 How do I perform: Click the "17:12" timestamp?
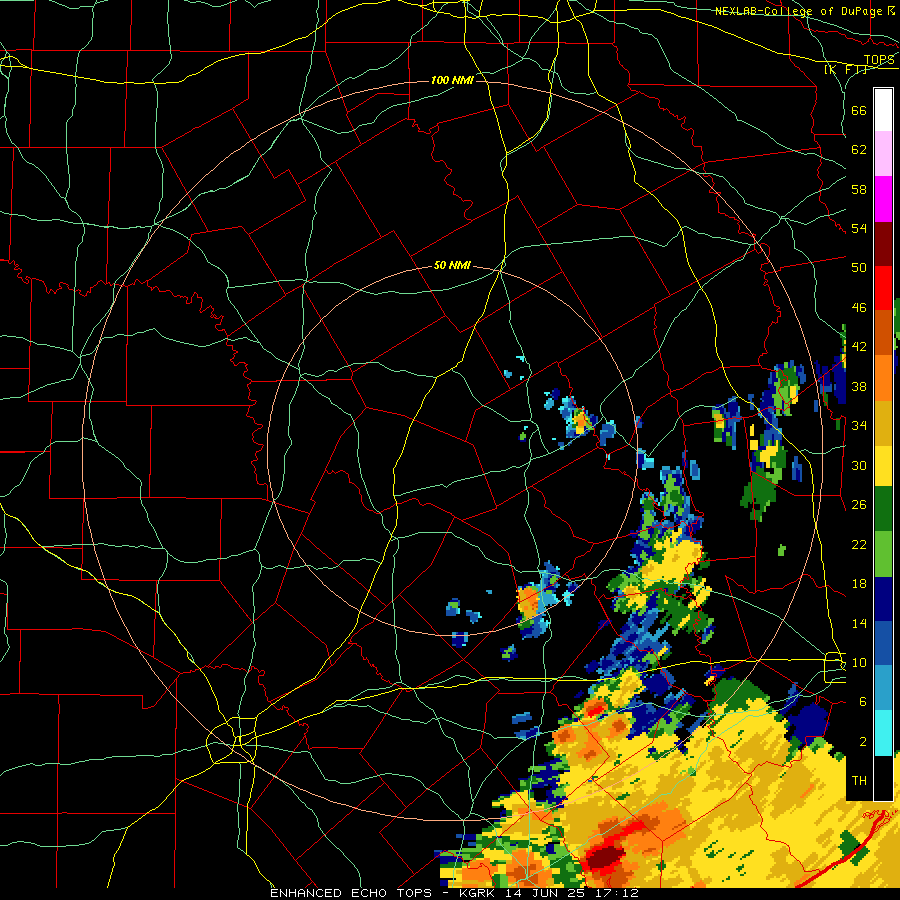click(x=615, y=893)
